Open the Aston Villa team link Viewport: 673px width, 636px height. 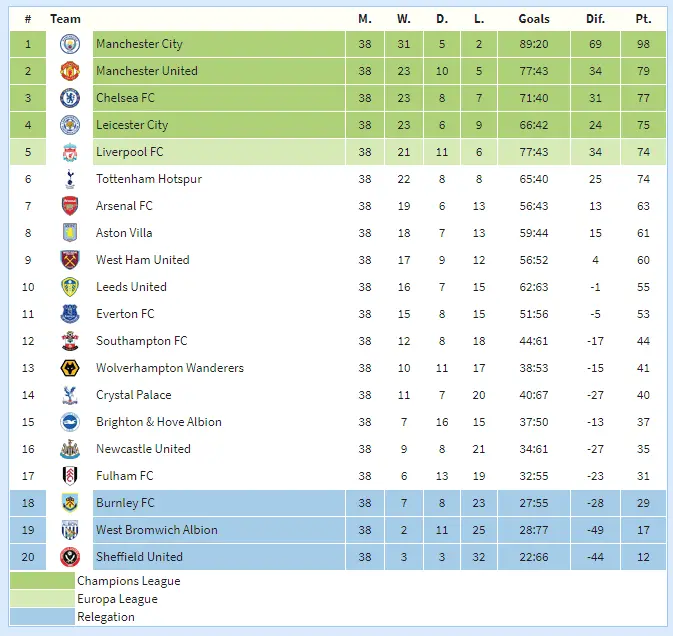124,233
